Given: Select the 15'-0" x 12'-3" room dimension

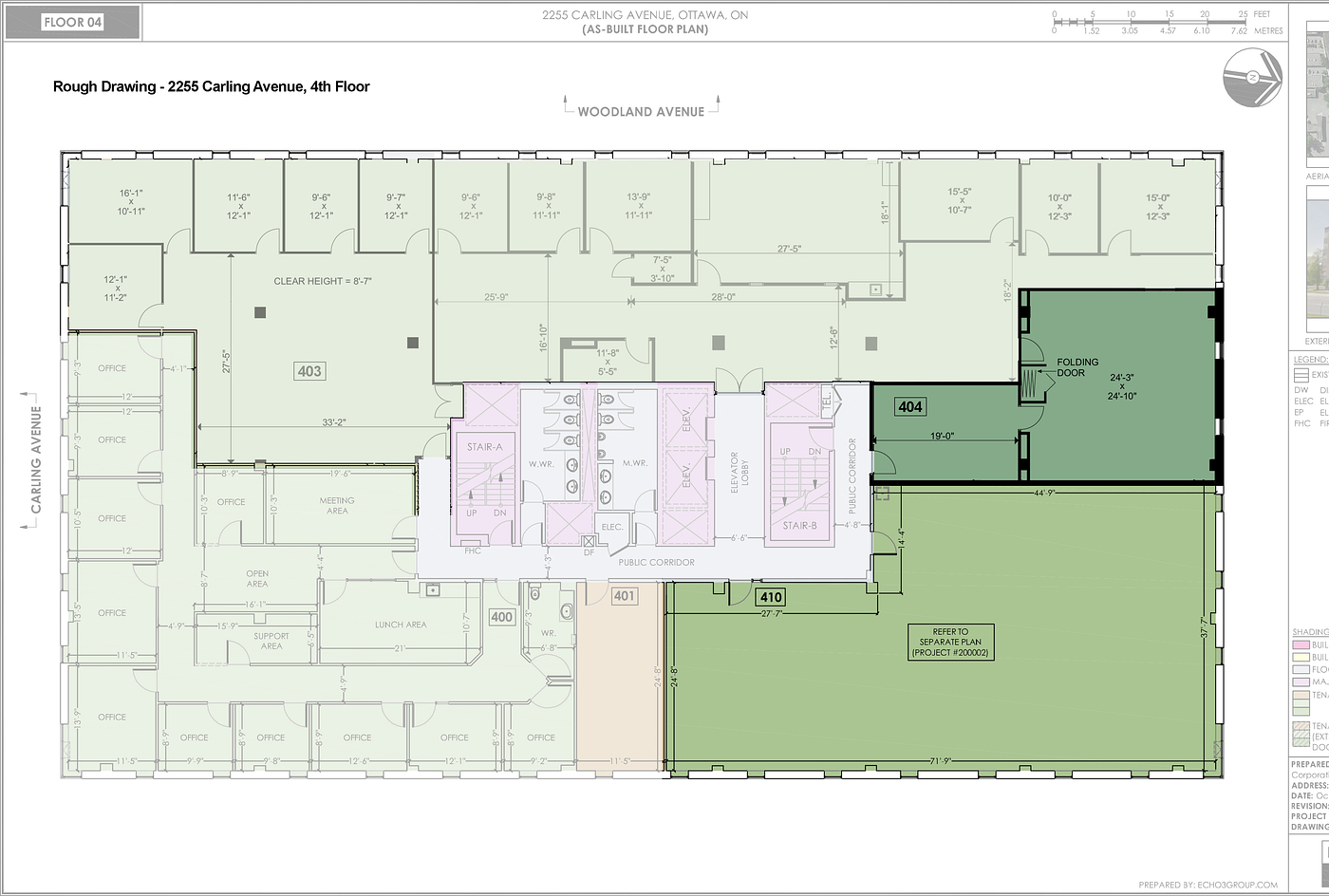Looking at the screenshot, I should [1157, 207].
